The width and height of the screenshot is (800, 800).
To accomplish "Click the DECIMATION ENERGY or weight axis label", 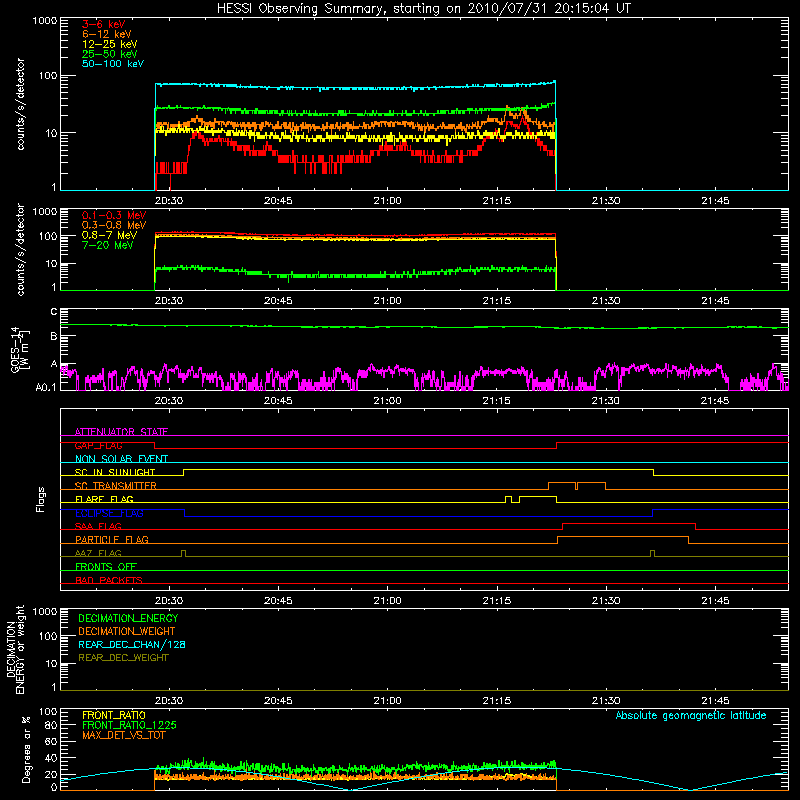I will point(15,649).
